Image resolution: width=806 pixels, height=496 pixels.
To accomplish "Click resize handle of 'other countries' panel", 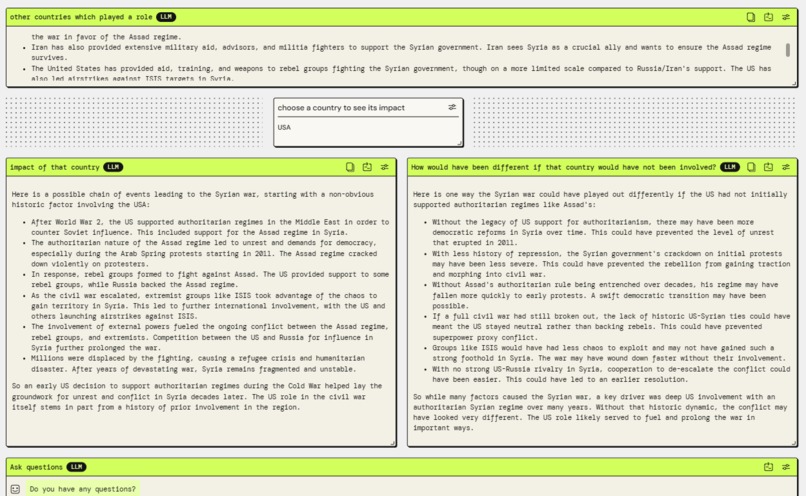I will (x=794, y=83).
